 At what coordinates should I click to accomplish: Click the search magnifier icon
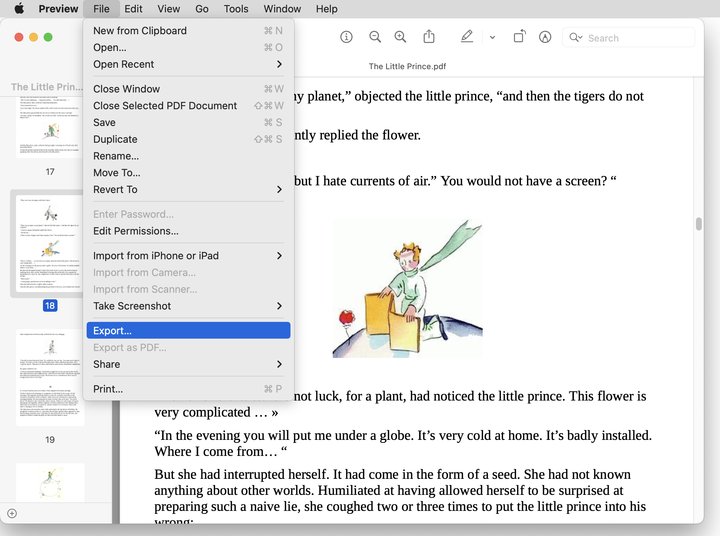tap(575, 37)
